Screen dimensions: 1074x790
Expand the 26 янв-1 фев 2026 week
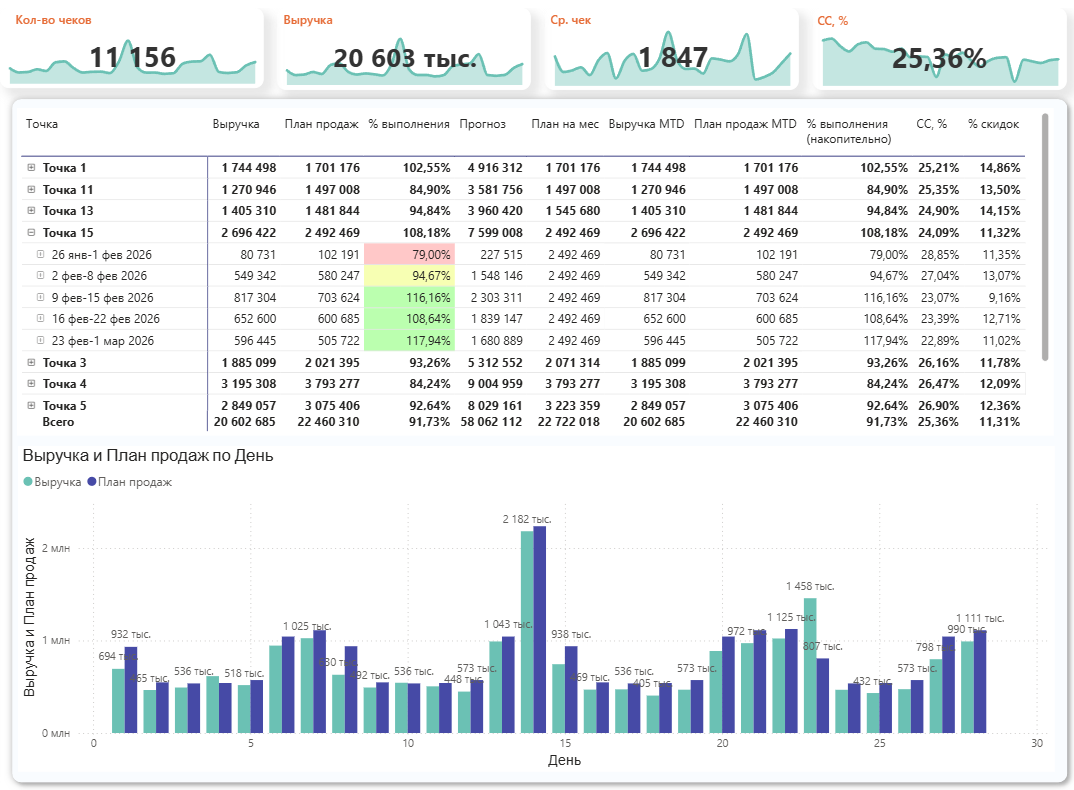41,255
